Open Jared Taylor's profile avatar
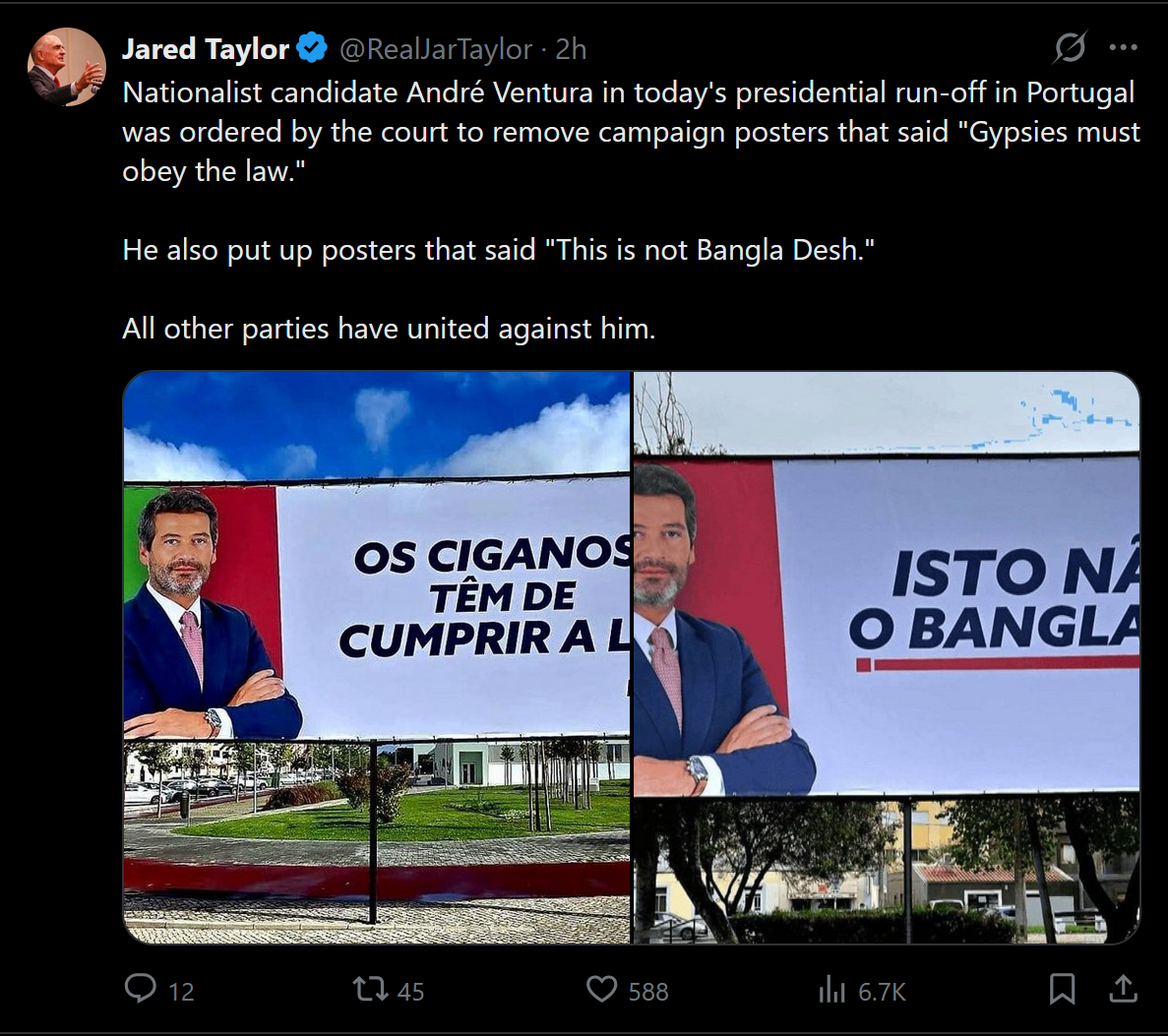Viewport: 1168px width, 1036px height. [66, 66]
